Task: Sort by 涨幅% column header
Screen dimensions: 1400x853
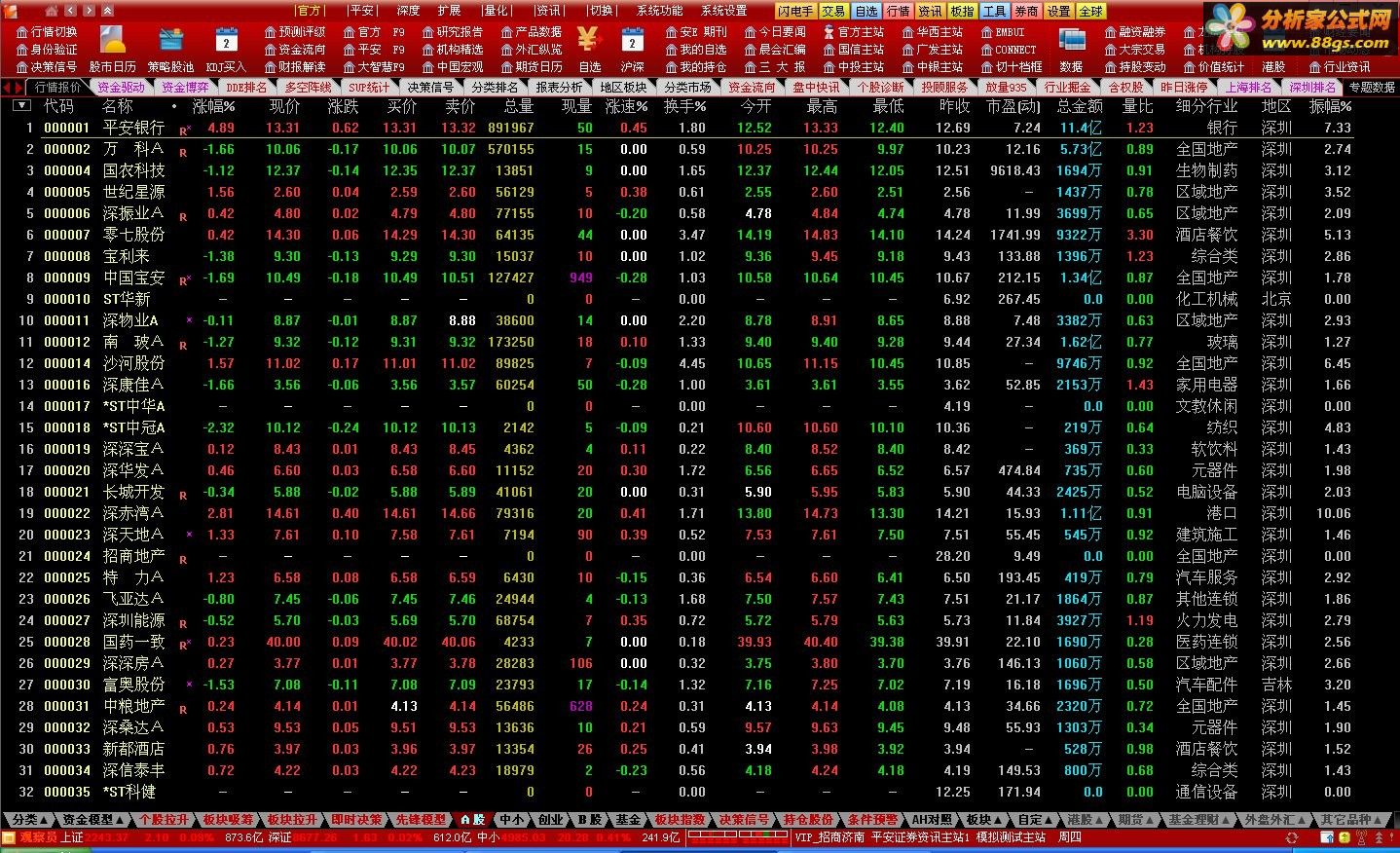Action: tap(213, 106)
